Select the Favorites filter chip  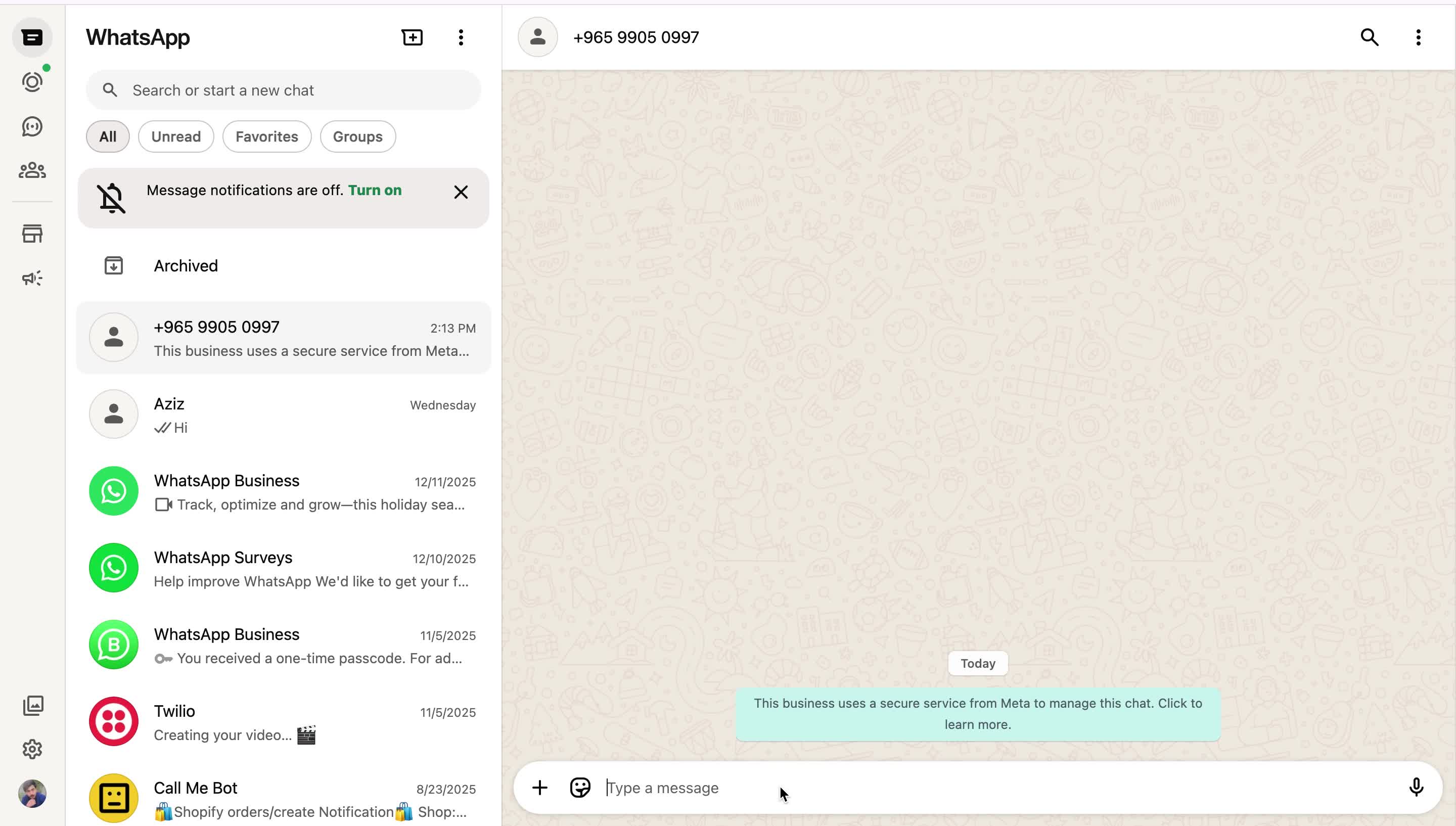[x=266, y=136]
